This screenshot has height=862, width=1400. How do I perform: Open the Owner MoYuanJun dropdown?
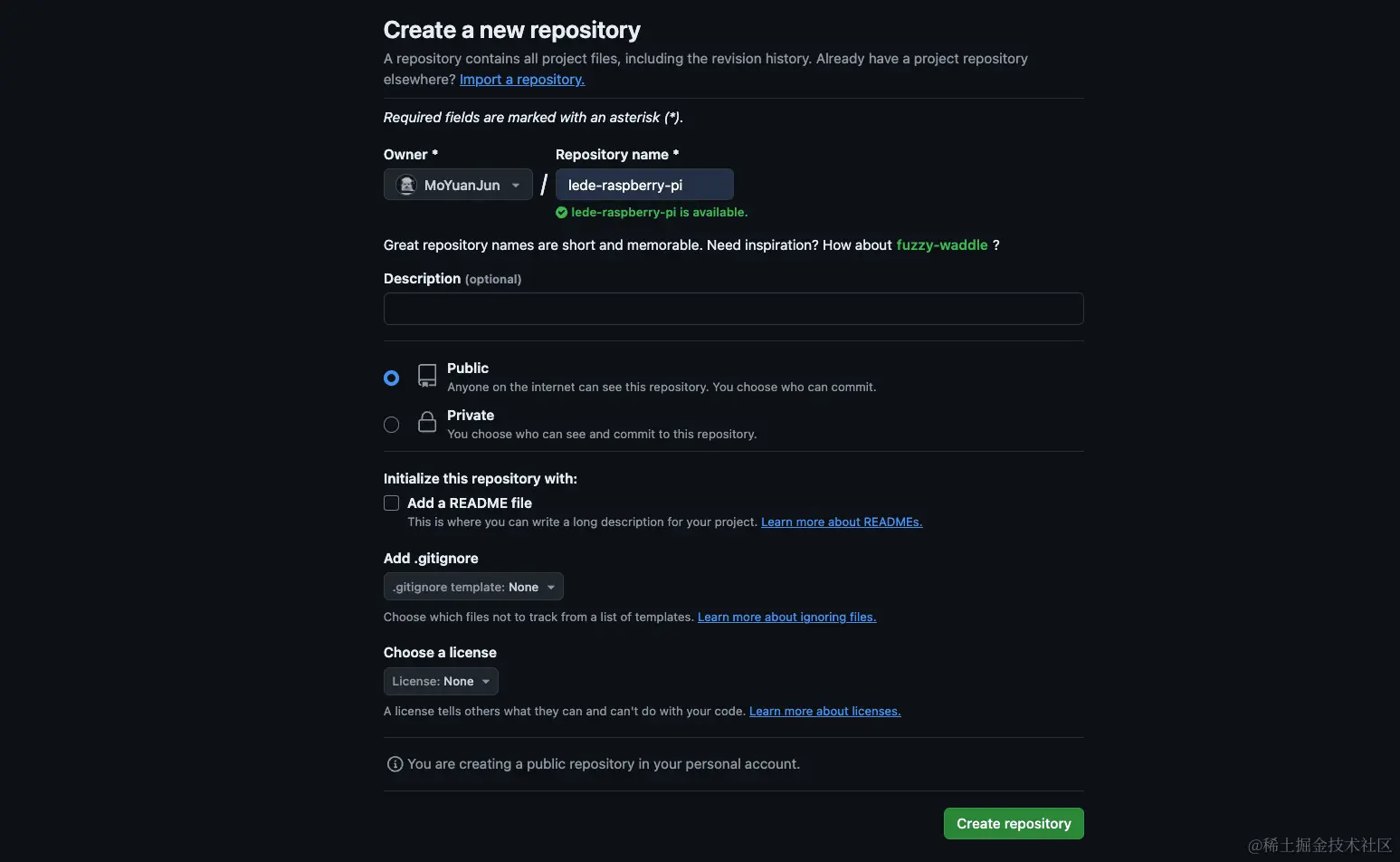pos(458,185)
